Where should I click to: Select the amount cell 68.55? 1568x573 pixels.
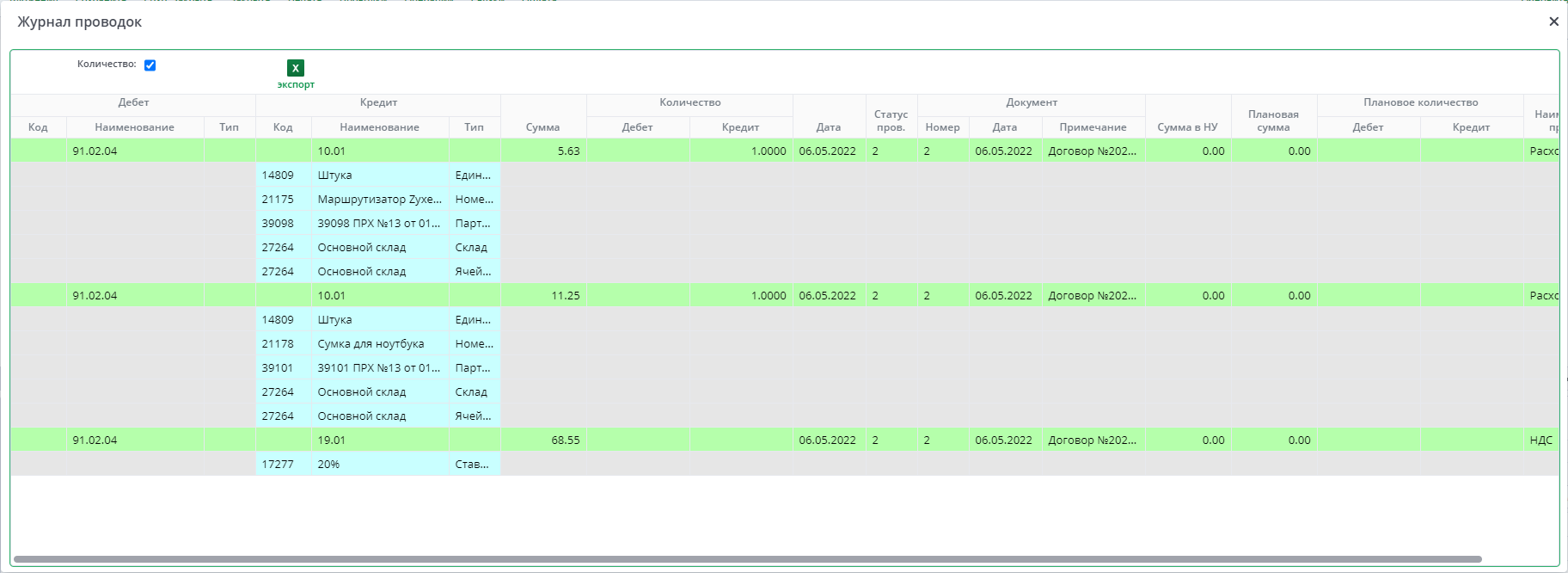pos(543,440)
